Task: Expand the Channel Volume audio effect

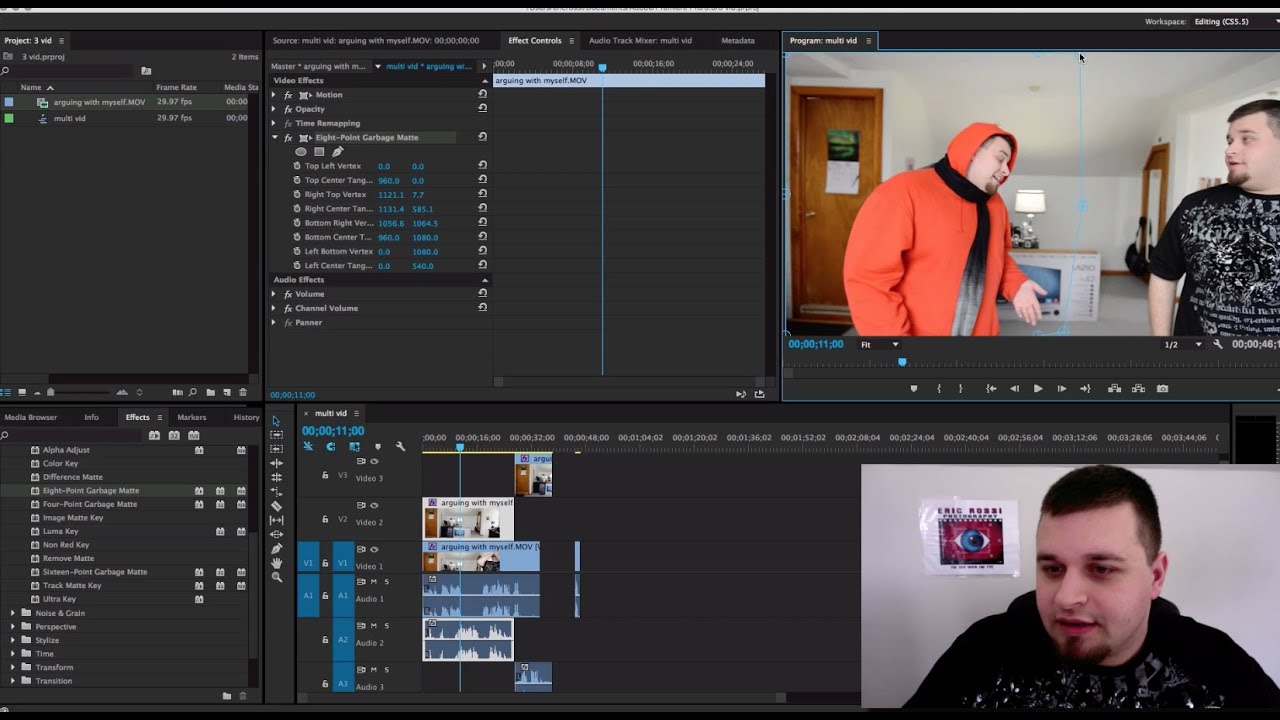Action: tap(274, 308)
